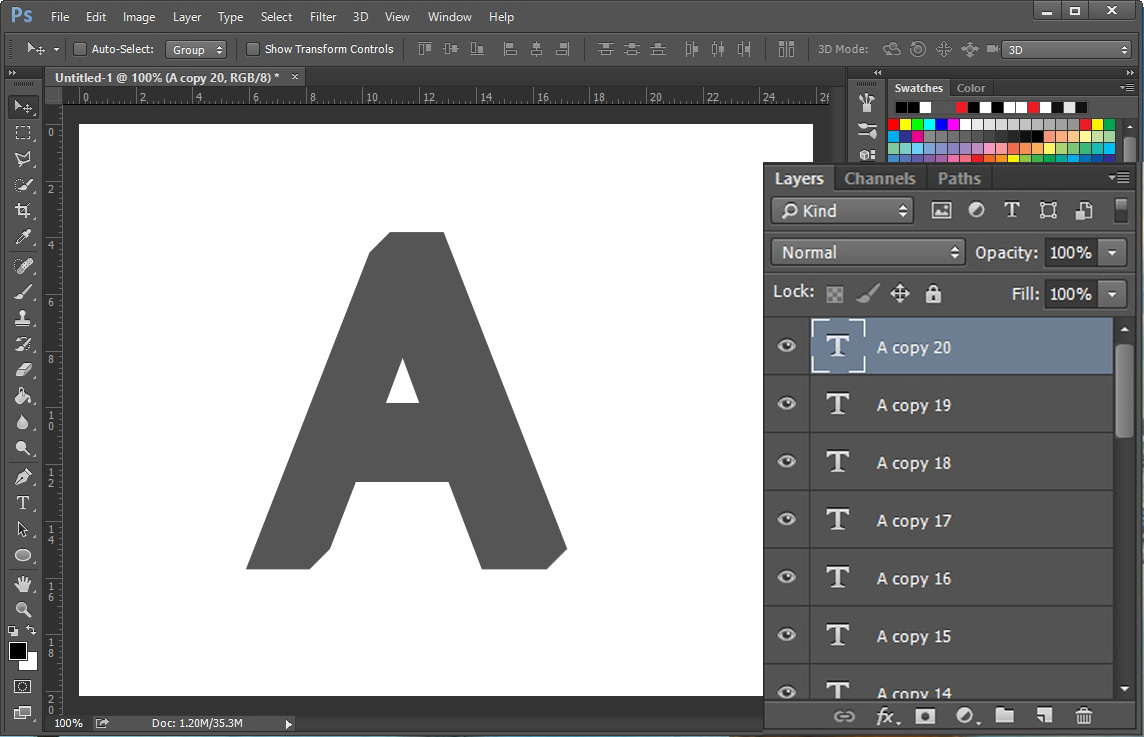Open the Filter menu
1144x737 pixels.
[x=322, y=17]
